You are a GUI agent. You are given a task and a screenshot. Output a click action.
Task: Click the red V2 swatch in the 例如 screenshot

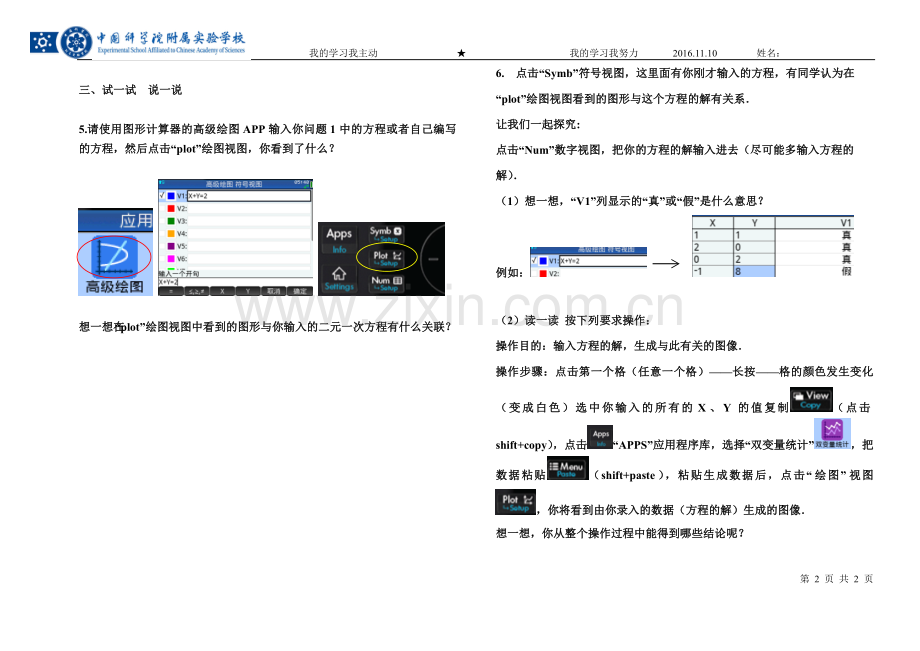(543, 273)
